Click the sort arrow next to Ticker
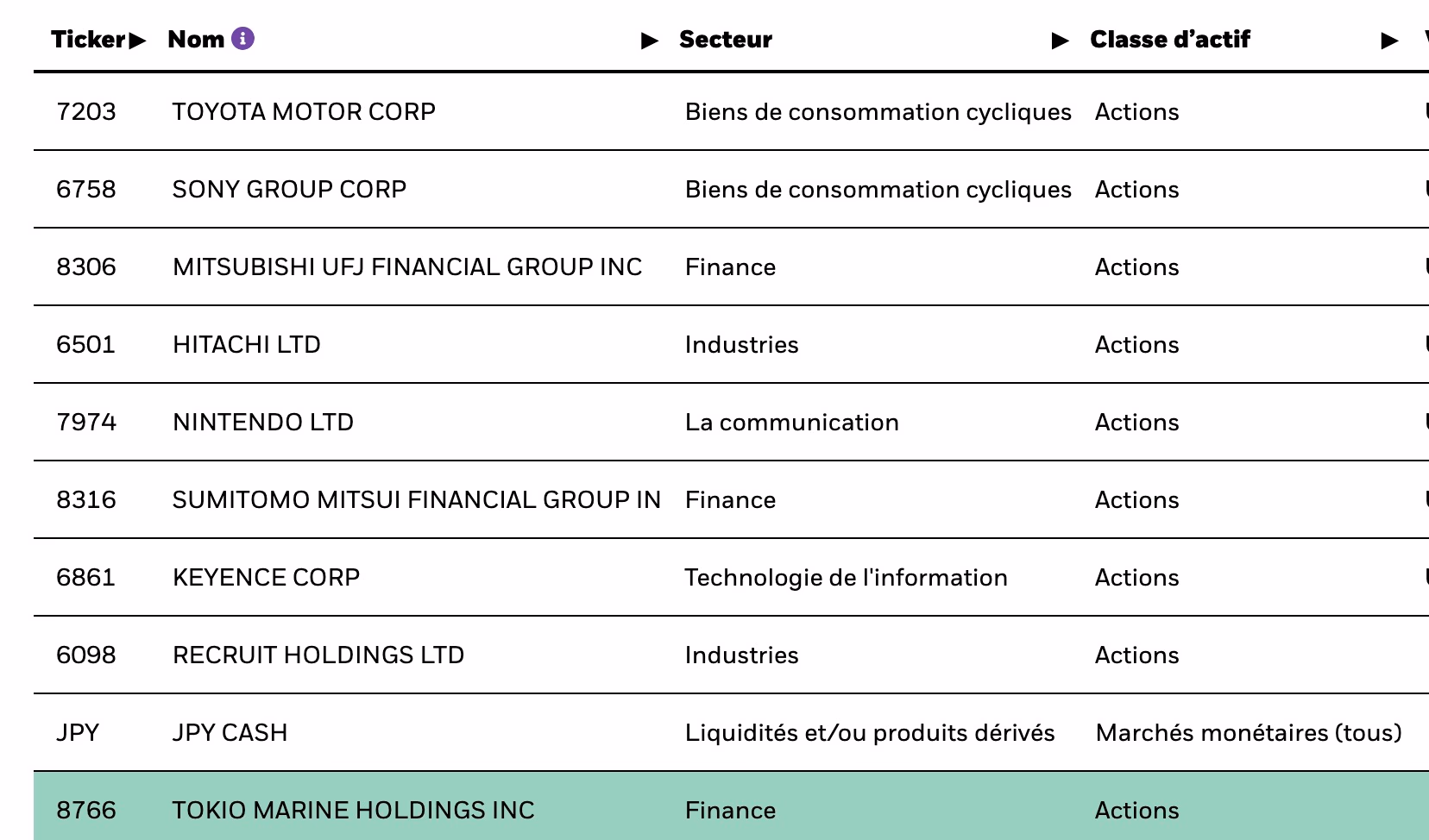 click(x=138, y=40)
